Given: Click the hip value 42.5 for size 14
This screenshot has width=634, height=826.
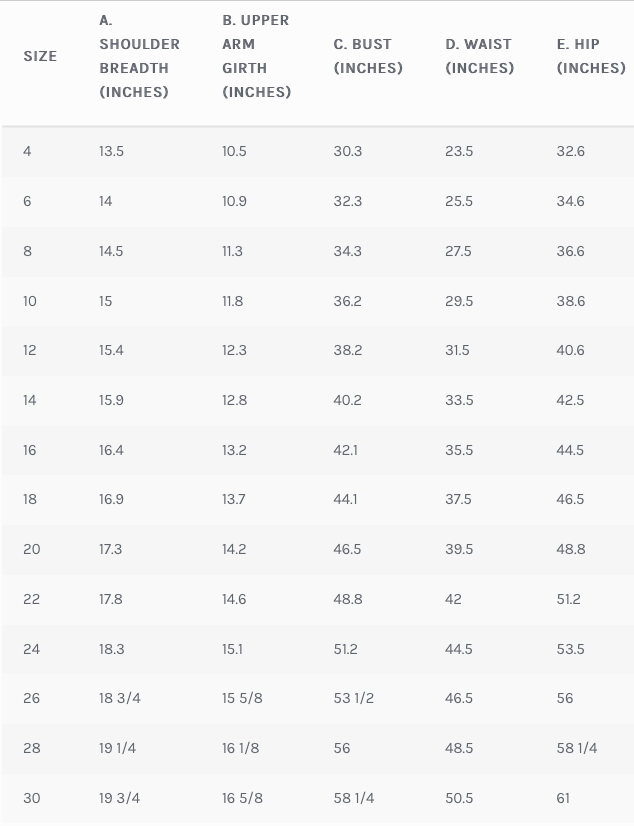Looking at the screenshot, I should 570,400.
